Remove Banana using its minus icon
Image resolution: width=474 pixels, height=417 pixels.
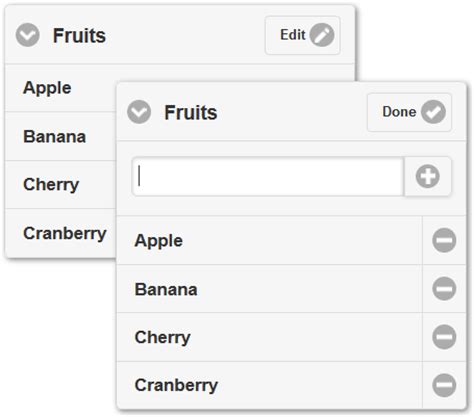click(444, 288)
